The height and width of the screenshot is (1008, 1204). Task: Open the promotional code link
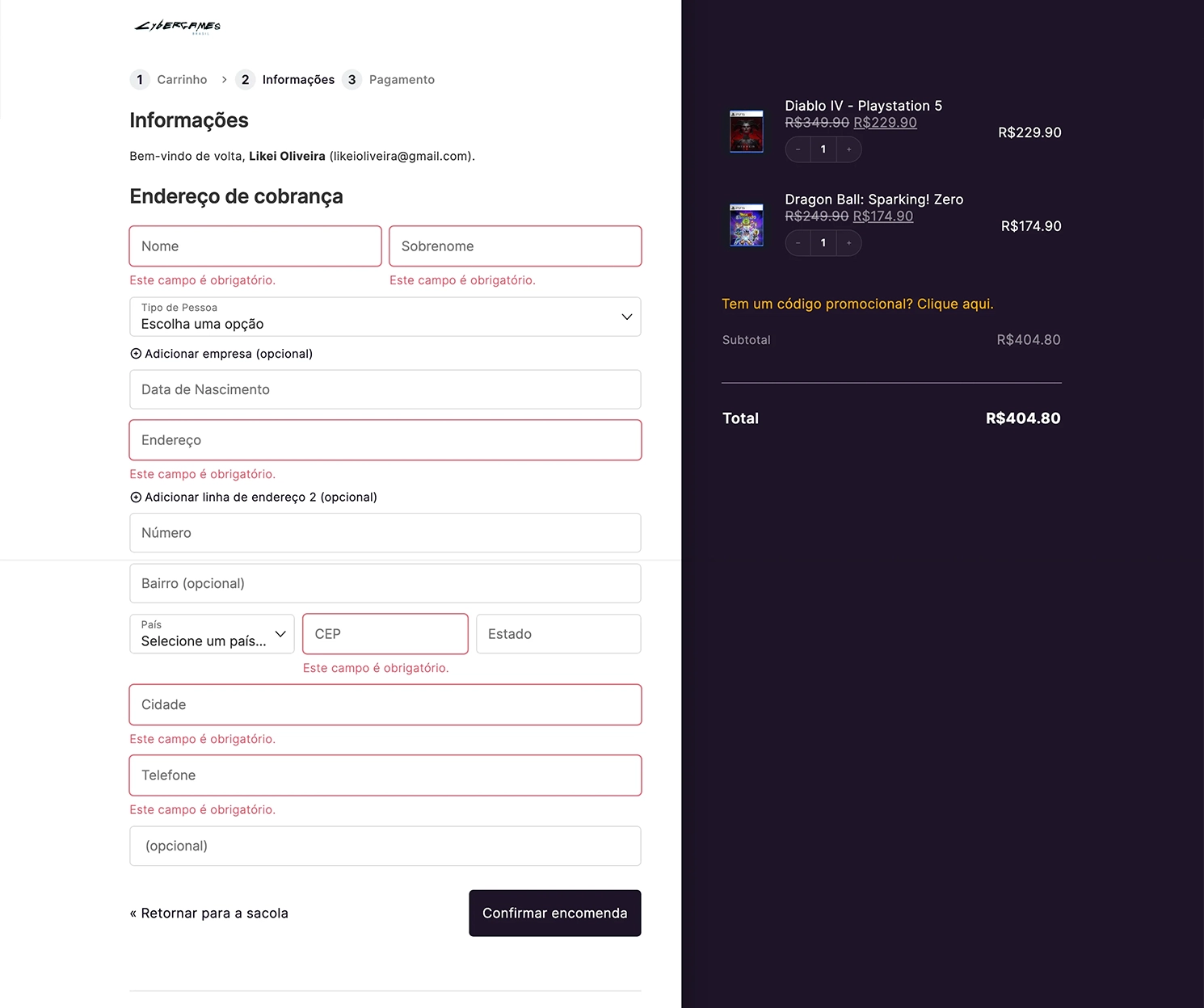(x=857, y=304)
